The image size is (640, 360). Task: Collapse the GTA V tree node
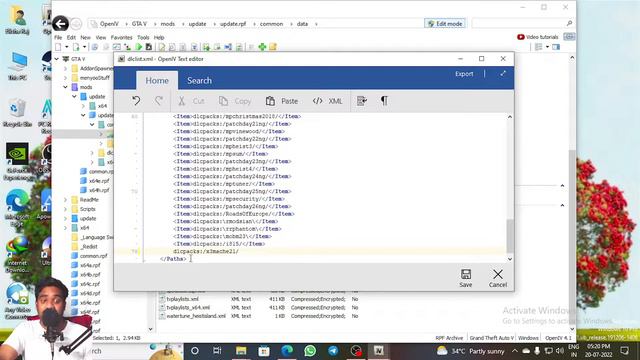[57, 59]
